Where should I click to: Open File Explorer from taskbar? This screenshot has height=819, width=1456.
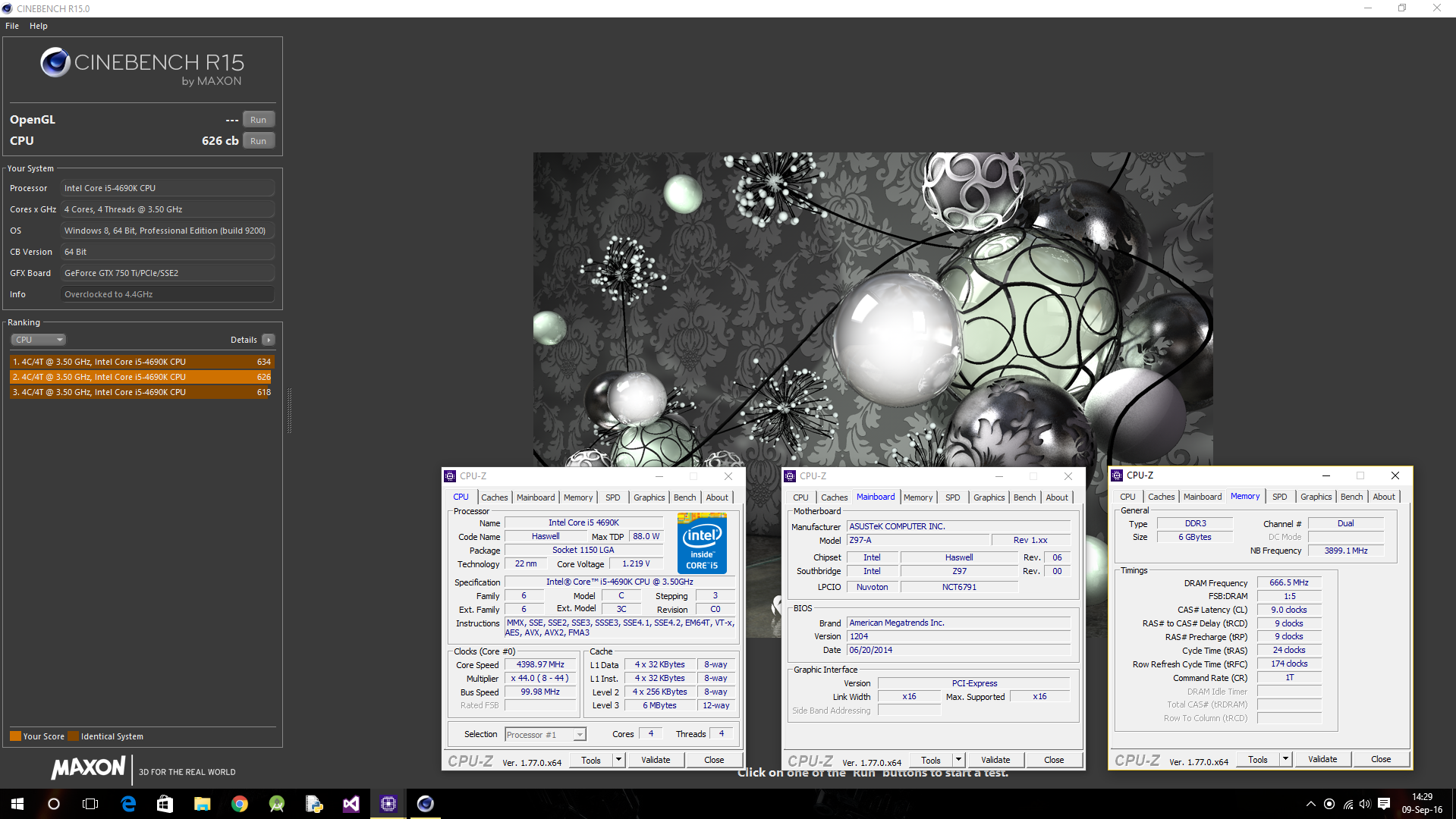pos(202,804)
